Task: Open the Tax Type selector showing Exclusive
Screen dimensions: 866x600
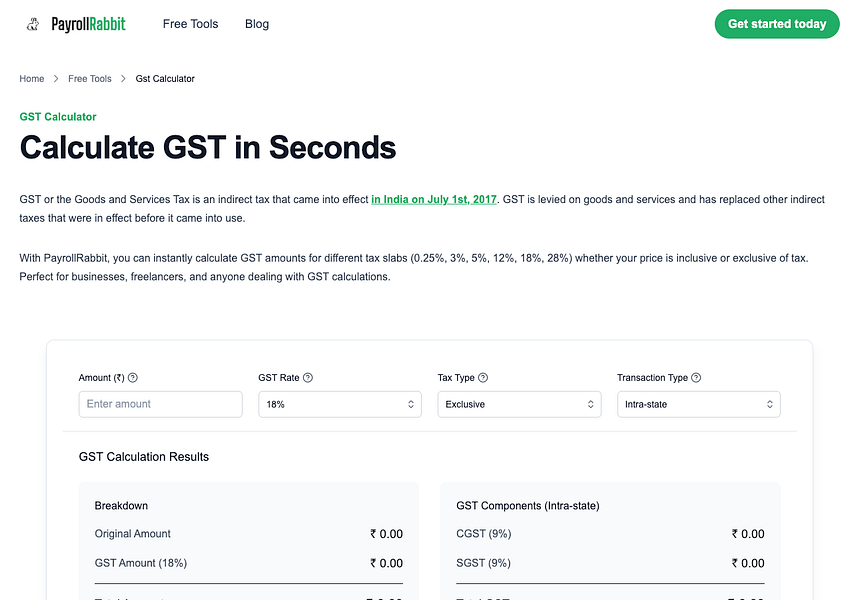Action: (x=520, y=404)
